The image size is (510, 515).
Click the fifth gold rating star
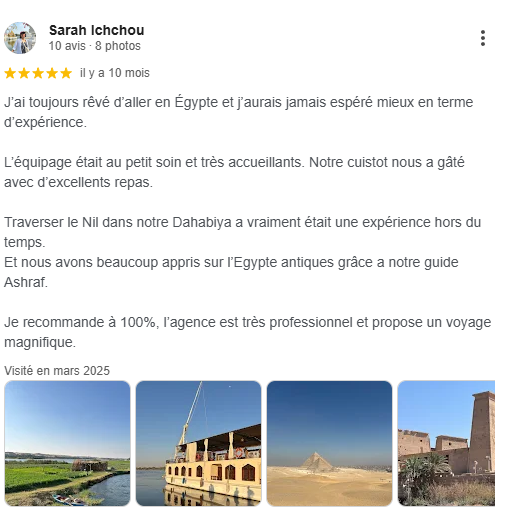[x=66, y=73]
